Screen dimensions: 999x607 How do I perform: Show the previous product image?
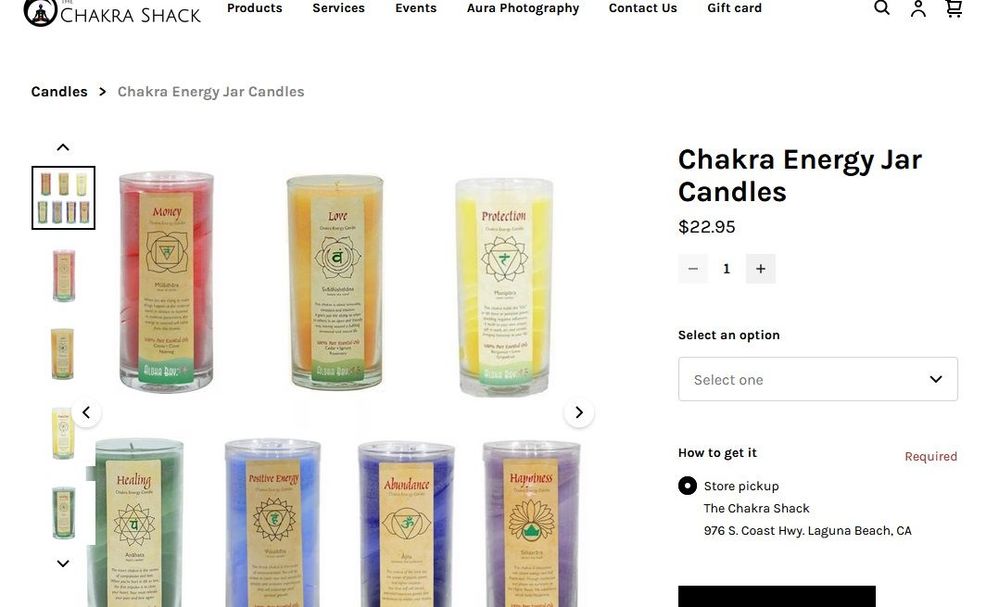(87, 413)
